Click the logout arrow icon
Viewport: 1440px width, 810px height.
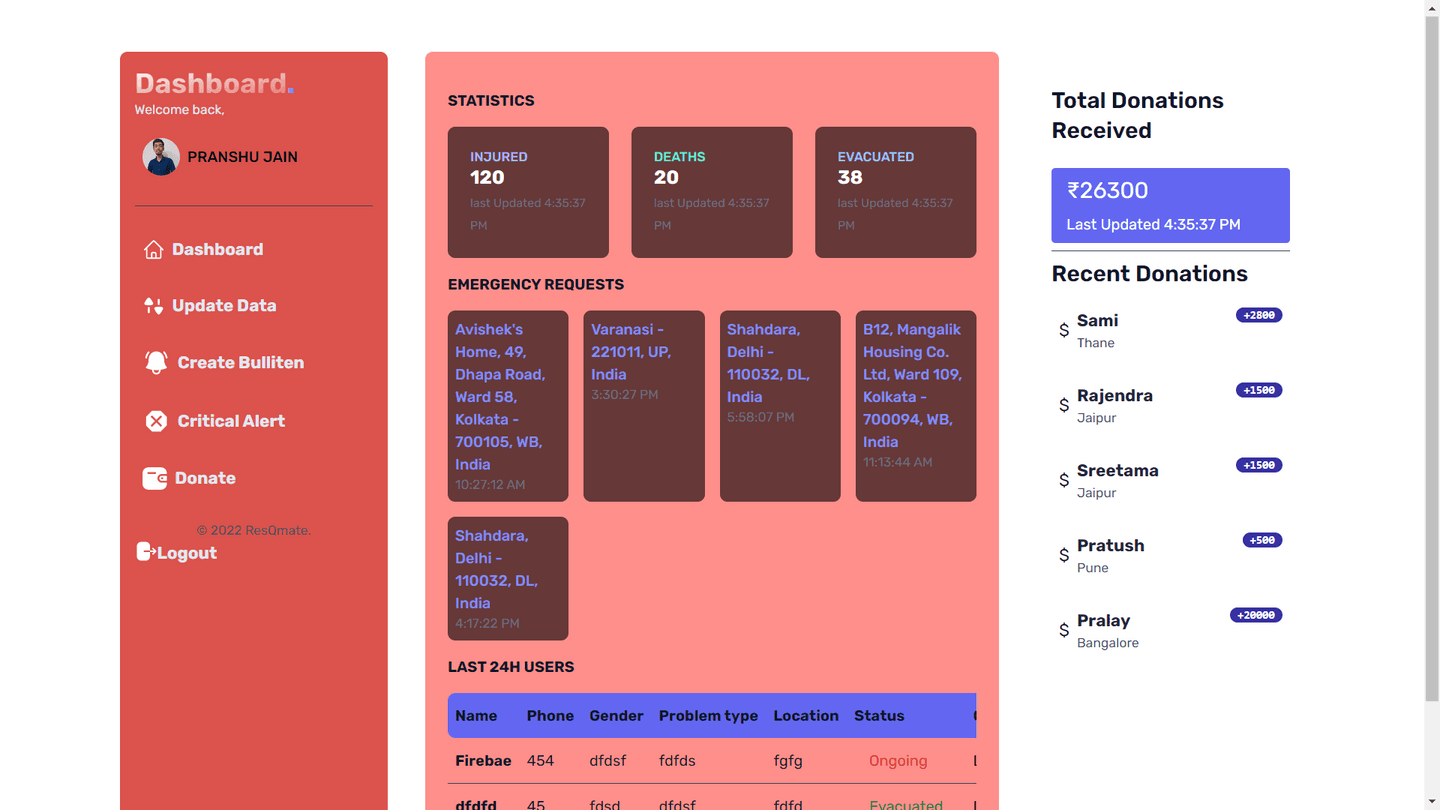pos(146,552)
